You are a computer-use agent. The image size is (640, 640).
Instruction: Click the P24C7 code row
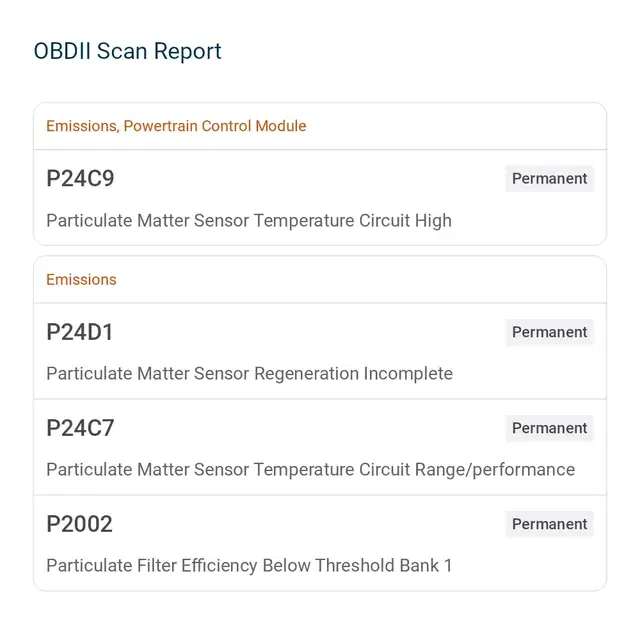320,447
